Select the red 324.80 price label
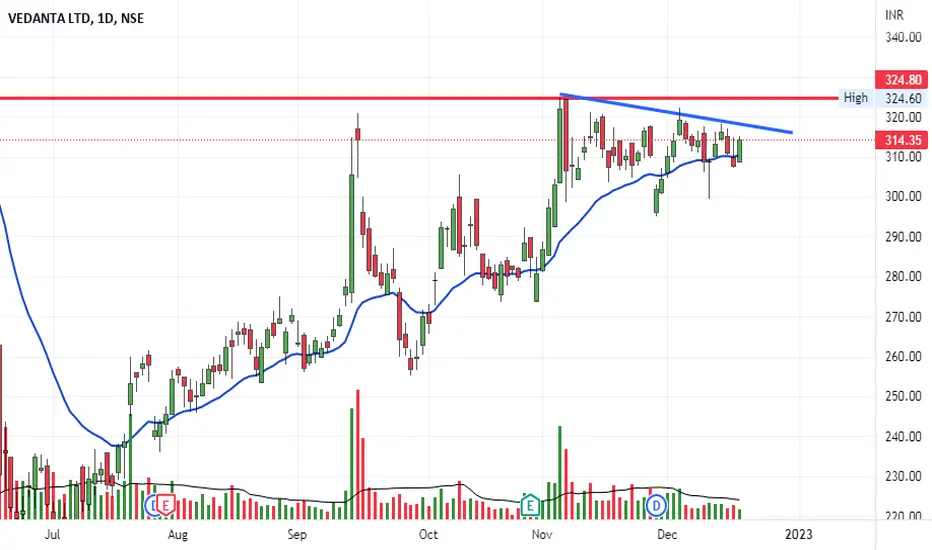The height and width of the screenshot is (550, 932). tap(902, 80)
